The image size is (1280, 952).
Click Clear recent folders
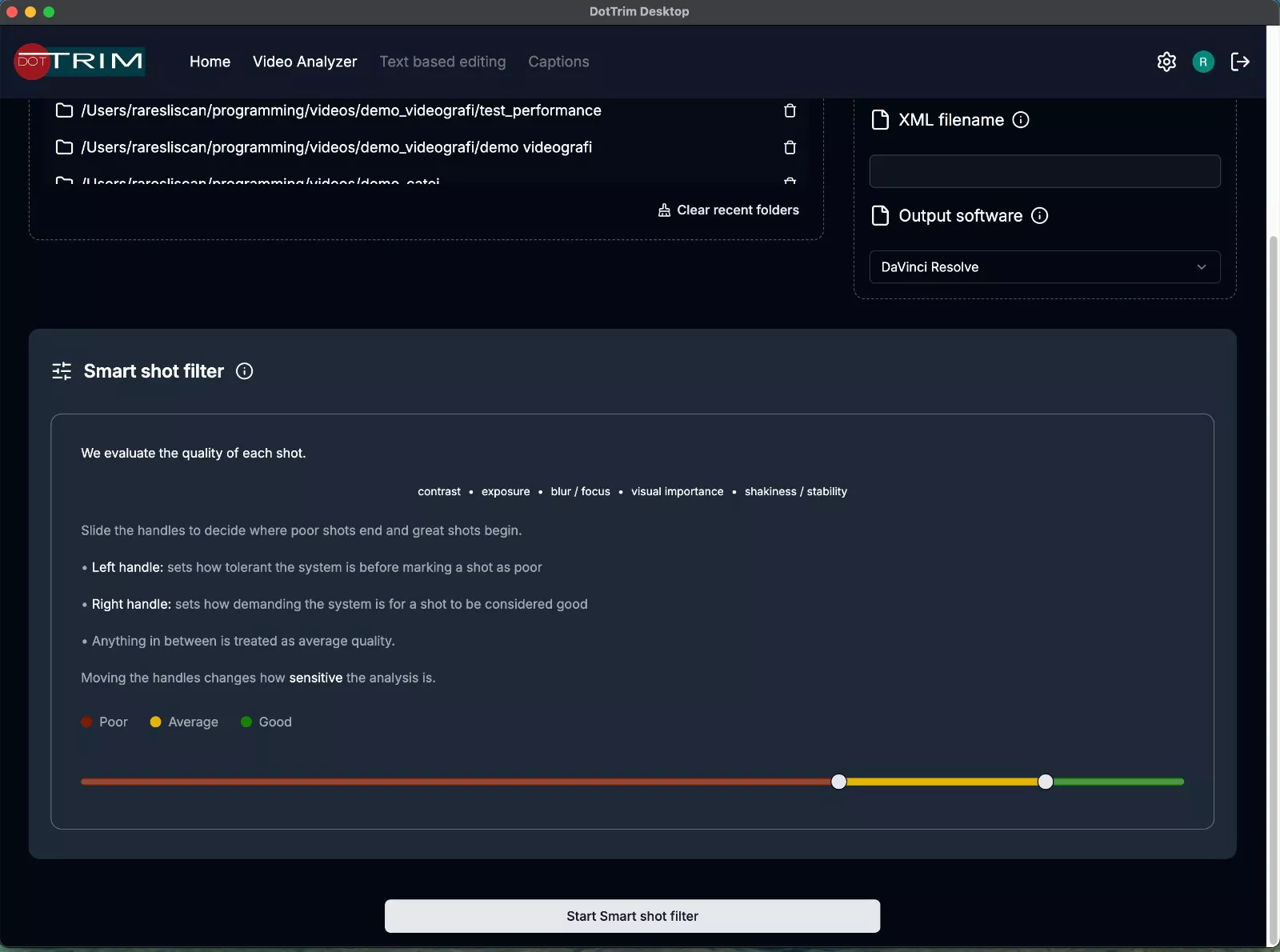[x=728, y=210]
